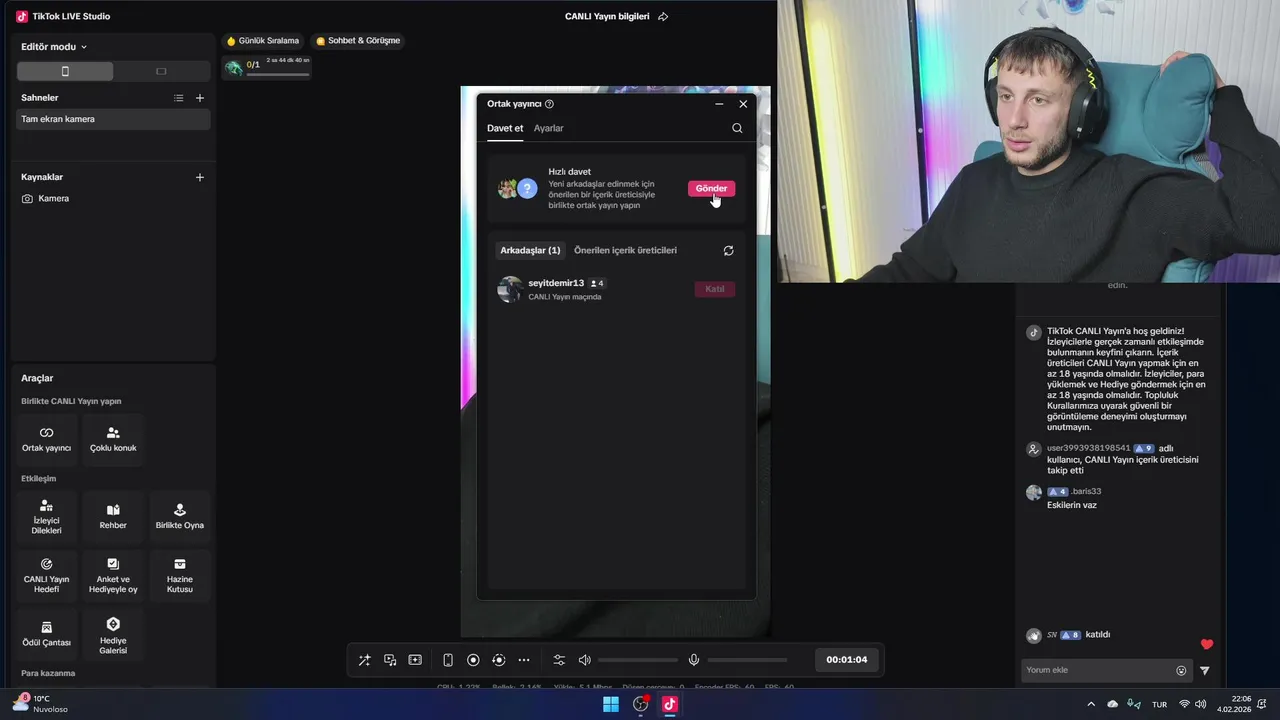Screen dimensions: 1280x720
Task: Click the Sohbet & Görüşme chip
Action: pos(357,41)
